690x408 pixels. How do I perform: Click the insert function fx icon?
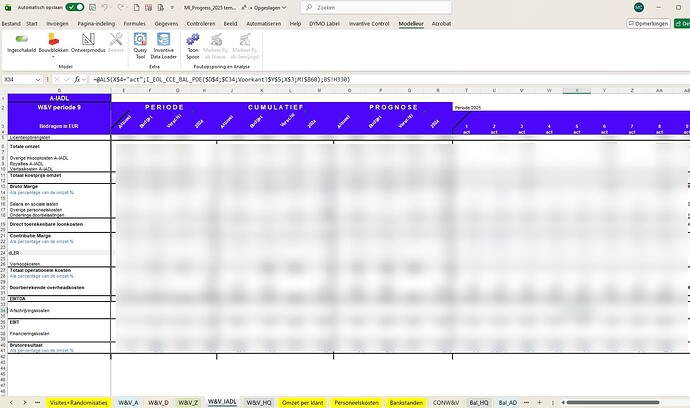pyautogui.click(x=77, y=79)
